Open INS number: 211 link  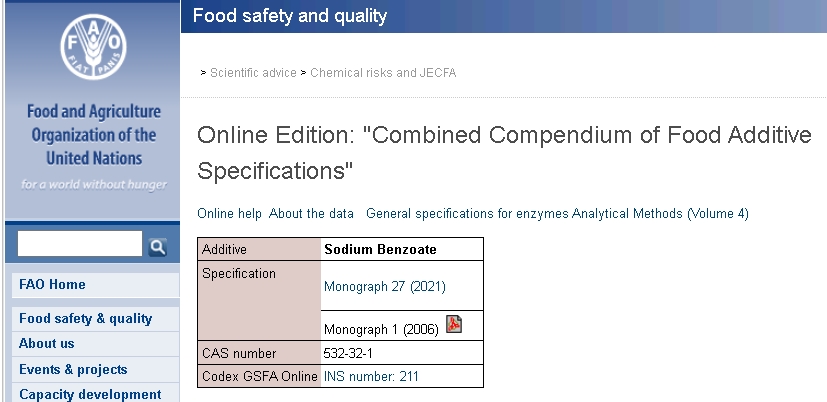(x=371, y=376)
